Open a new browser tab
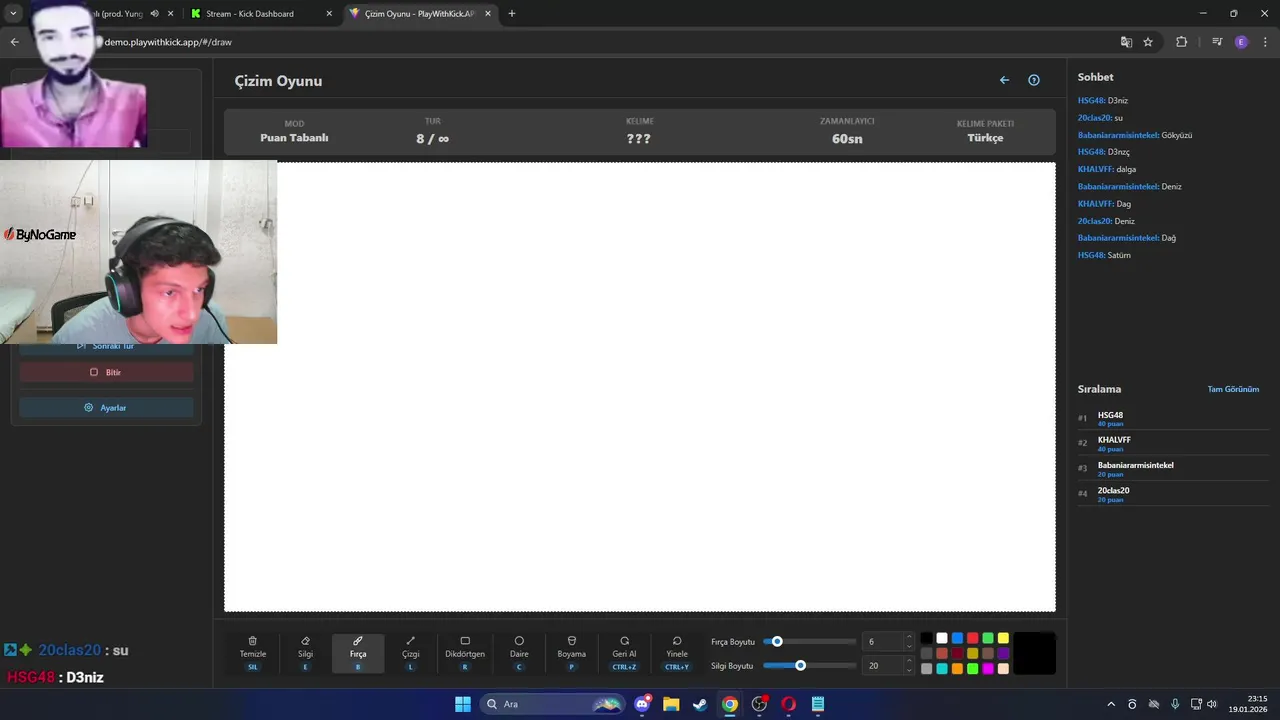Viewport: 1280px width, 720px height. click(x=512, y=14)
